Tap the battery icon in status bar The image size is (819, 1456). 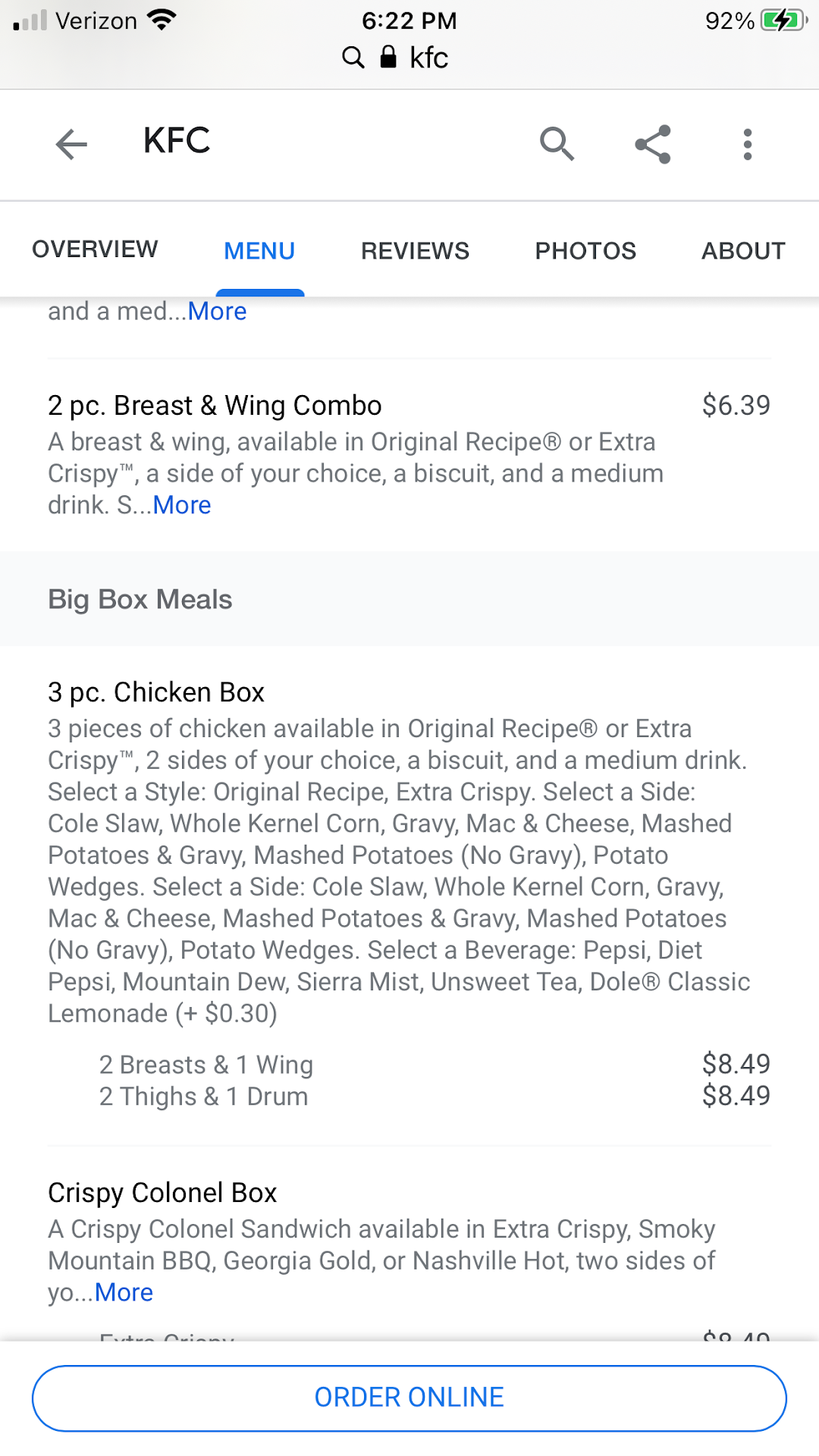click(784, 20)
